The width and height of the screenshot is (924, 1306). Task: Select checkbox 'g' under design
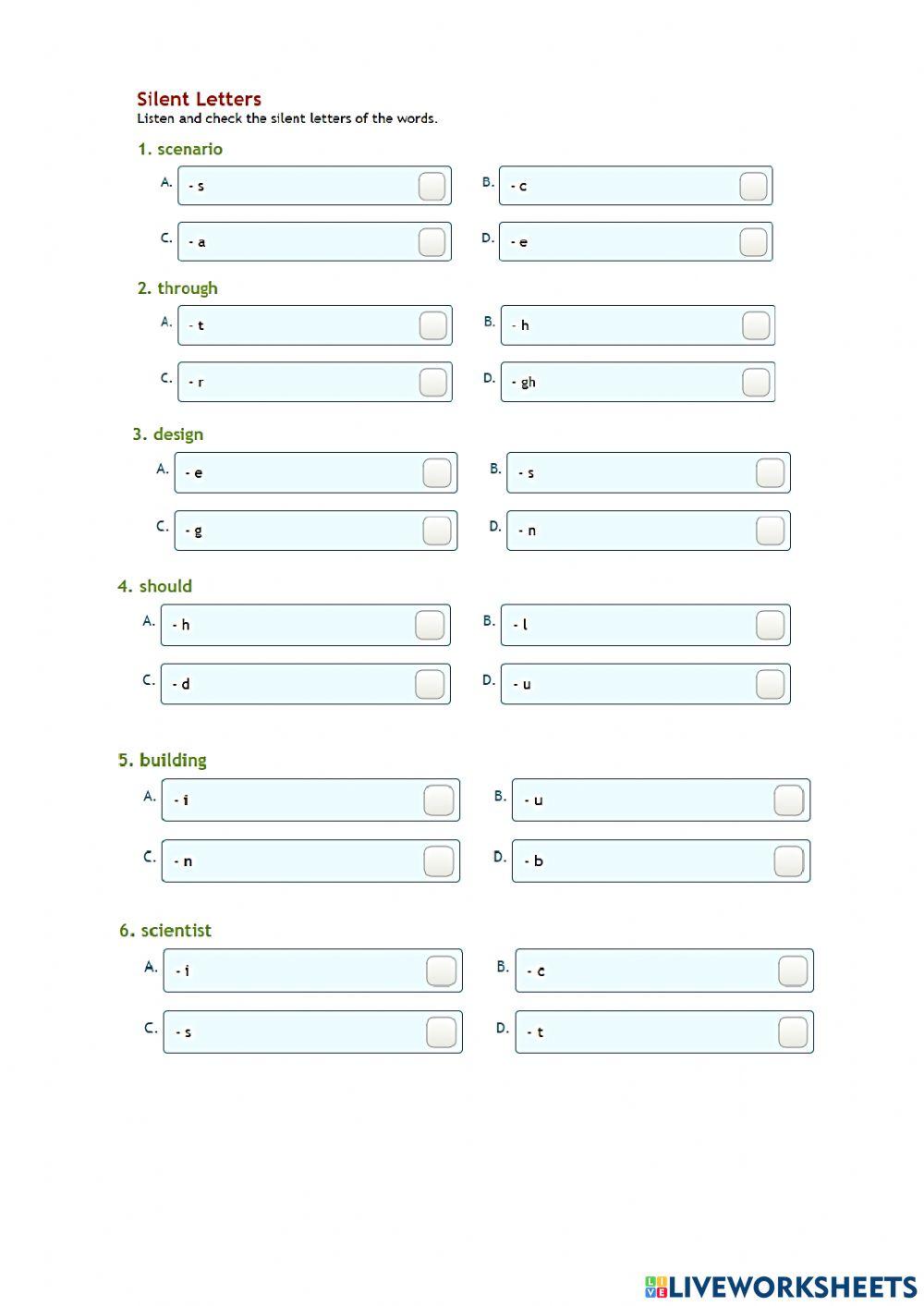[437, 531]
